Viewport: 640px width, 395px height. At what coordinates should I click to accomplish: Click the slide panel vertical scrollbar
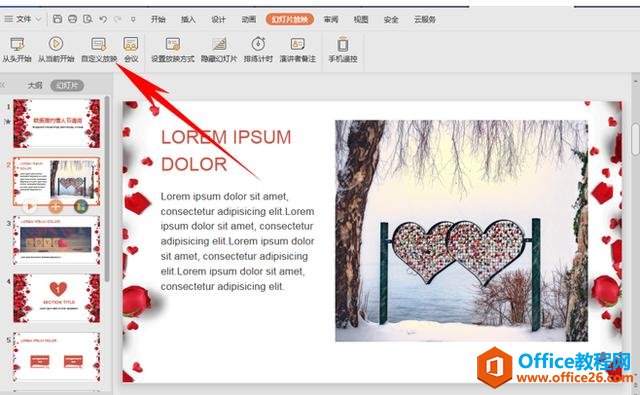[x=107, y=189]
